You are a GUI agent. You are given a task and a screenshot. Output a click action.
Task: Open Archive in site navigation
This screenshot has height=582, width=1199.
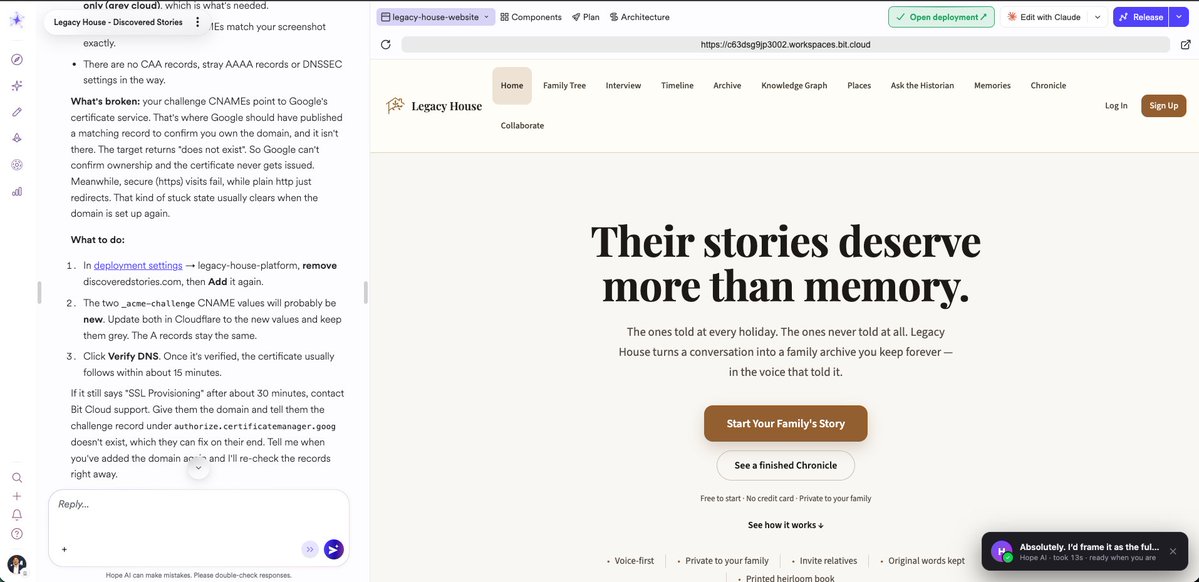click(727, 86)
